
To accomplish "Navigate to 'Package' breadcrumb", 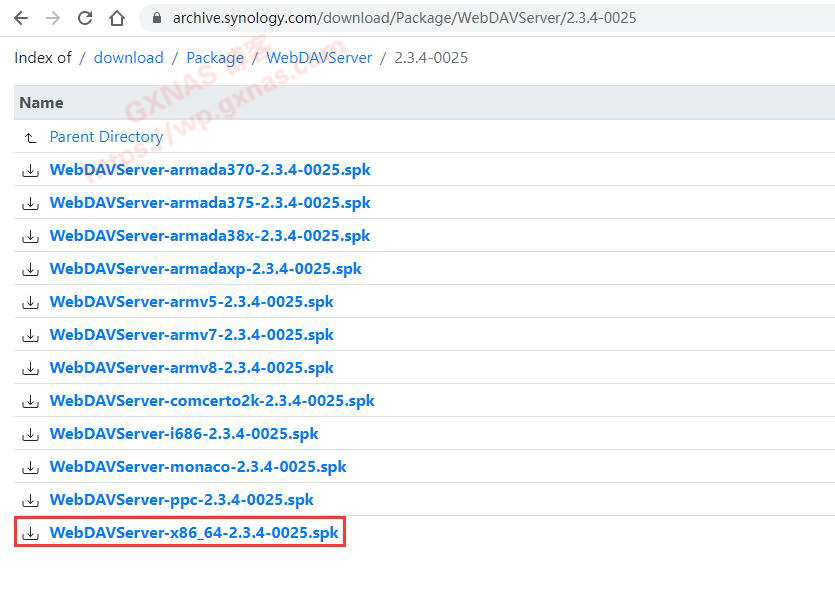I will click(x=214, y=58).
